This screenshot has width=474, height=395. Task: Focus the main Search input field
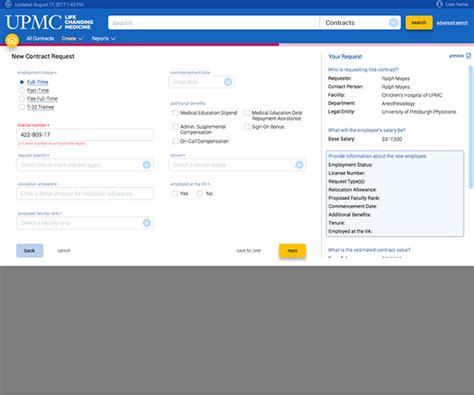pyautogui.click(x=214, y=23)
